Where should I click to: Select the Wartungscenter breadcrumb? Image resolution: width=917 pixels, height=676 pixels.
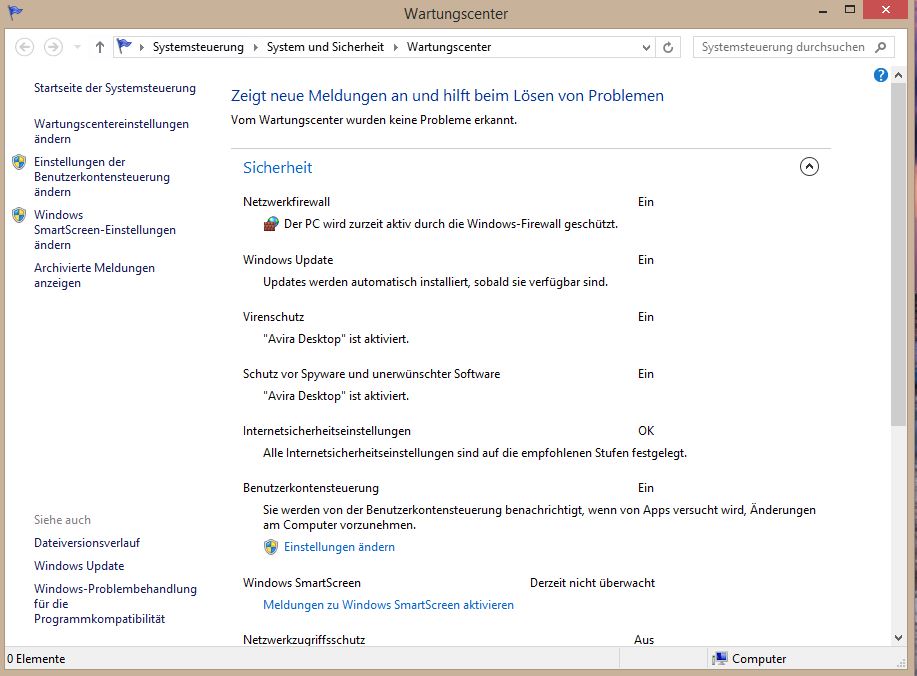click(449, 47)
